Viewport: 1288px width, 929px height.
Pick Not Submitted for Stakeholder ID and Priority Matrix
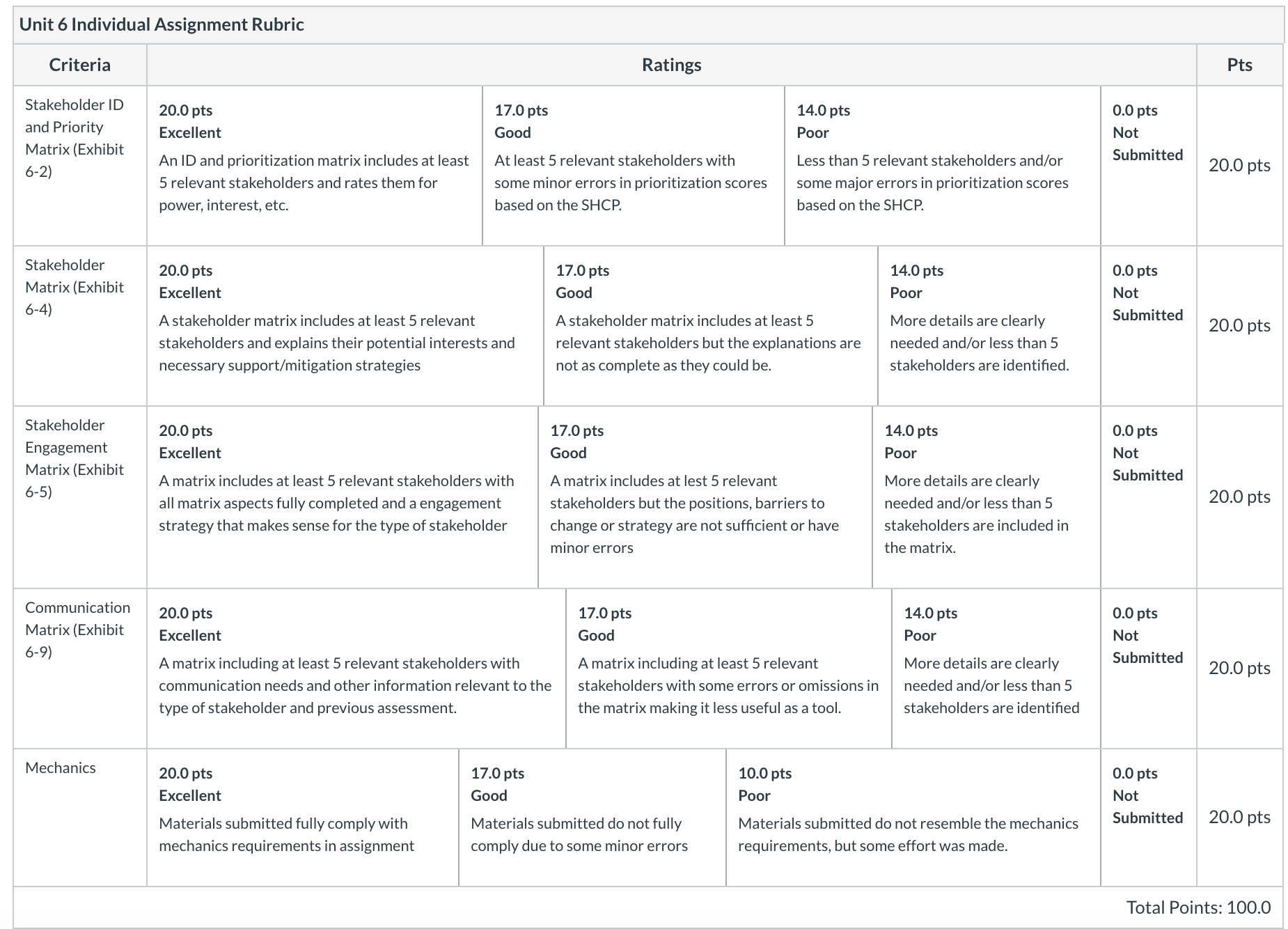[x=1149, y=166]
